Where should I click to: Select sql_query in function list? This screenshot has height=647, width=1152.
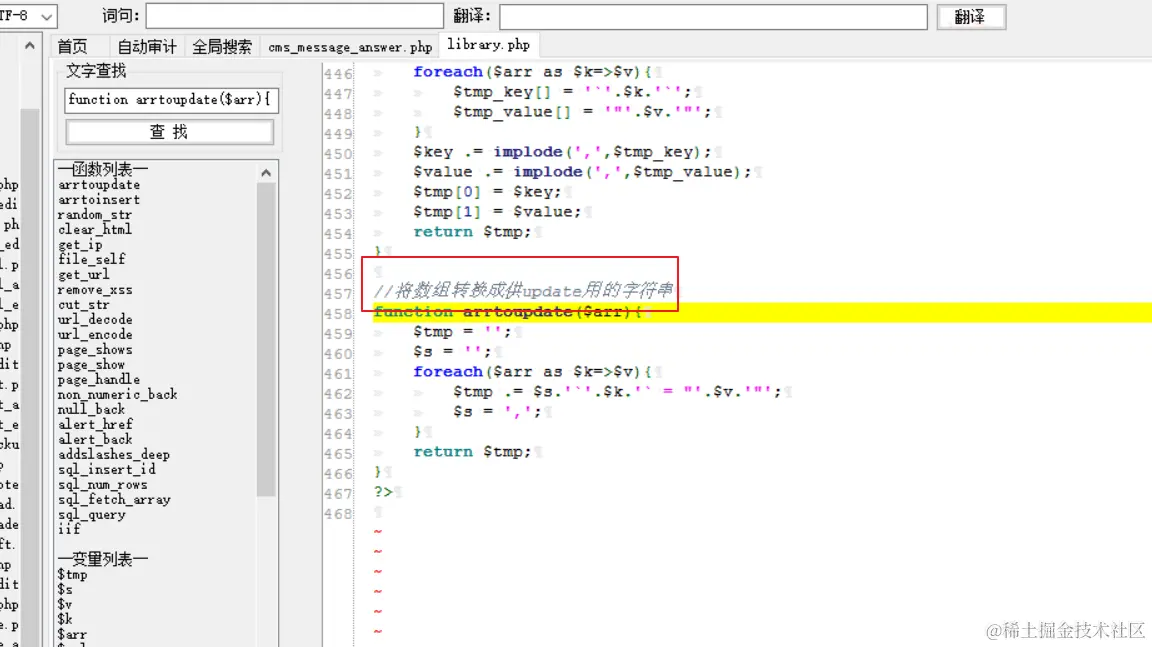point(92,514)
